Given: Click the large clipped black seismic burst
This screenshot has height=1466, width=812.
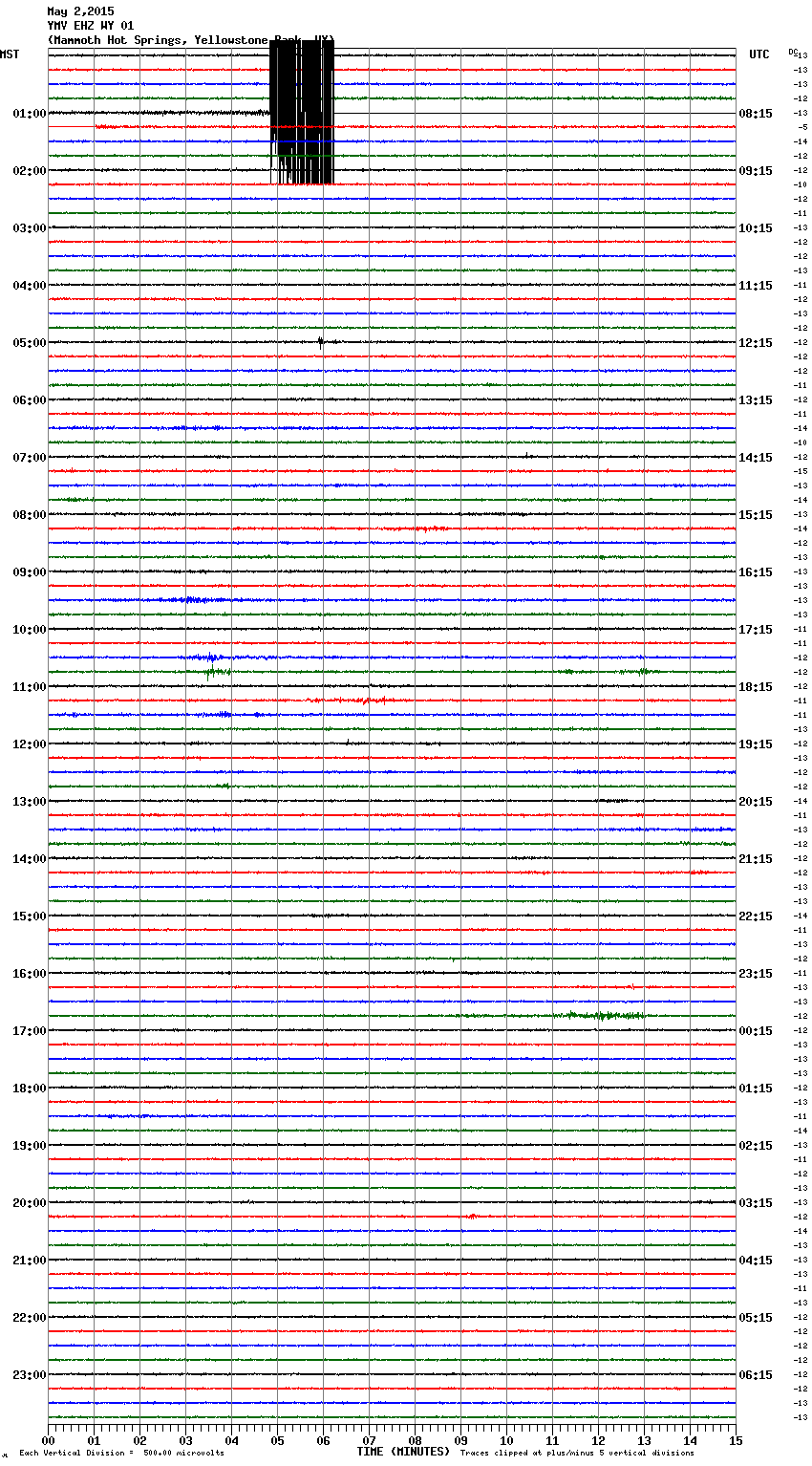Looking at the screenshot, I should (302, 113).
